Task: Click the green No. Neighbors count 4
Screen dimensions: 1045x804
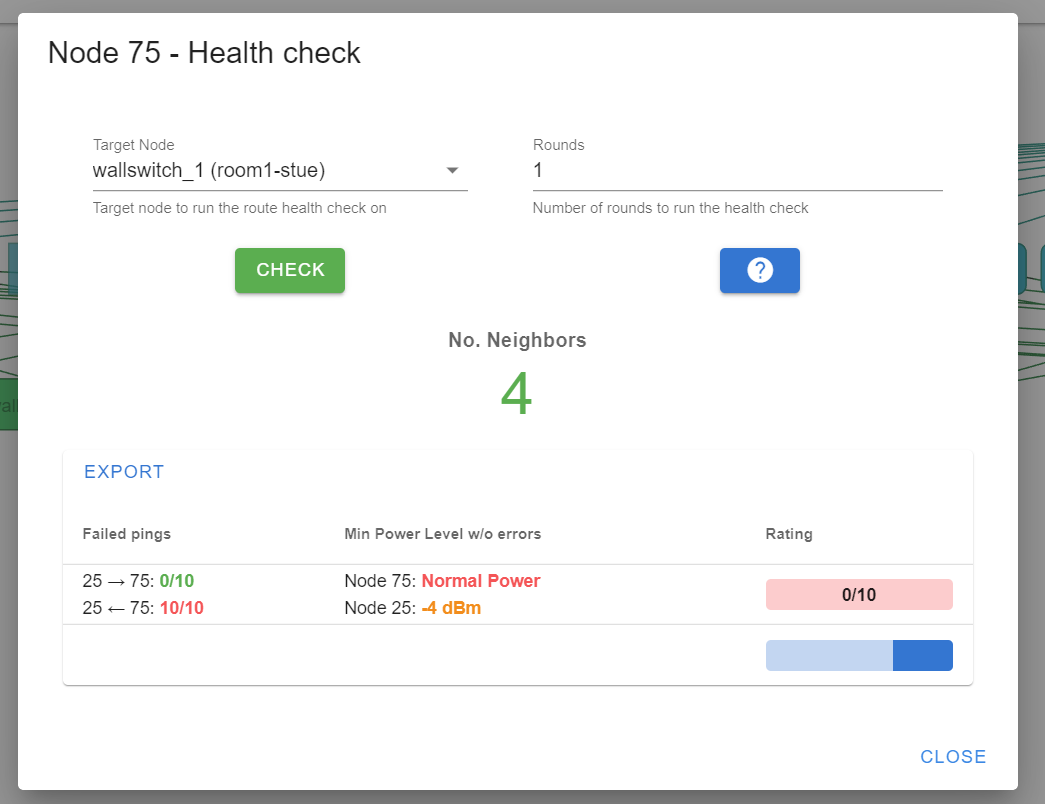Action: 517,394
